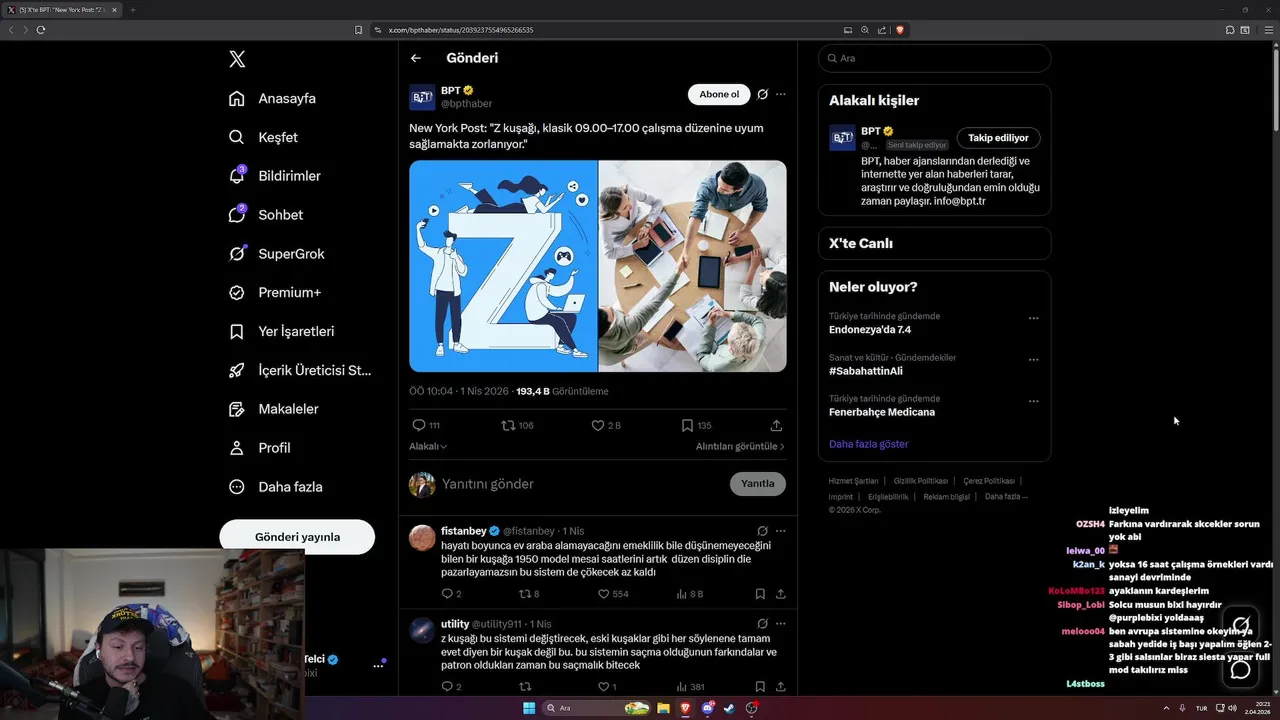Click Grok icon on BPT post
1280x720 pixels.
coord(762,94)
